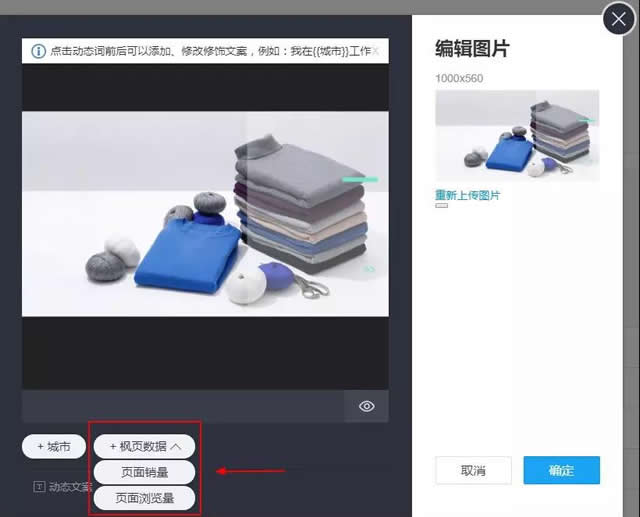Click the small rectangle under re-upload link

click(x=441, y=206)
